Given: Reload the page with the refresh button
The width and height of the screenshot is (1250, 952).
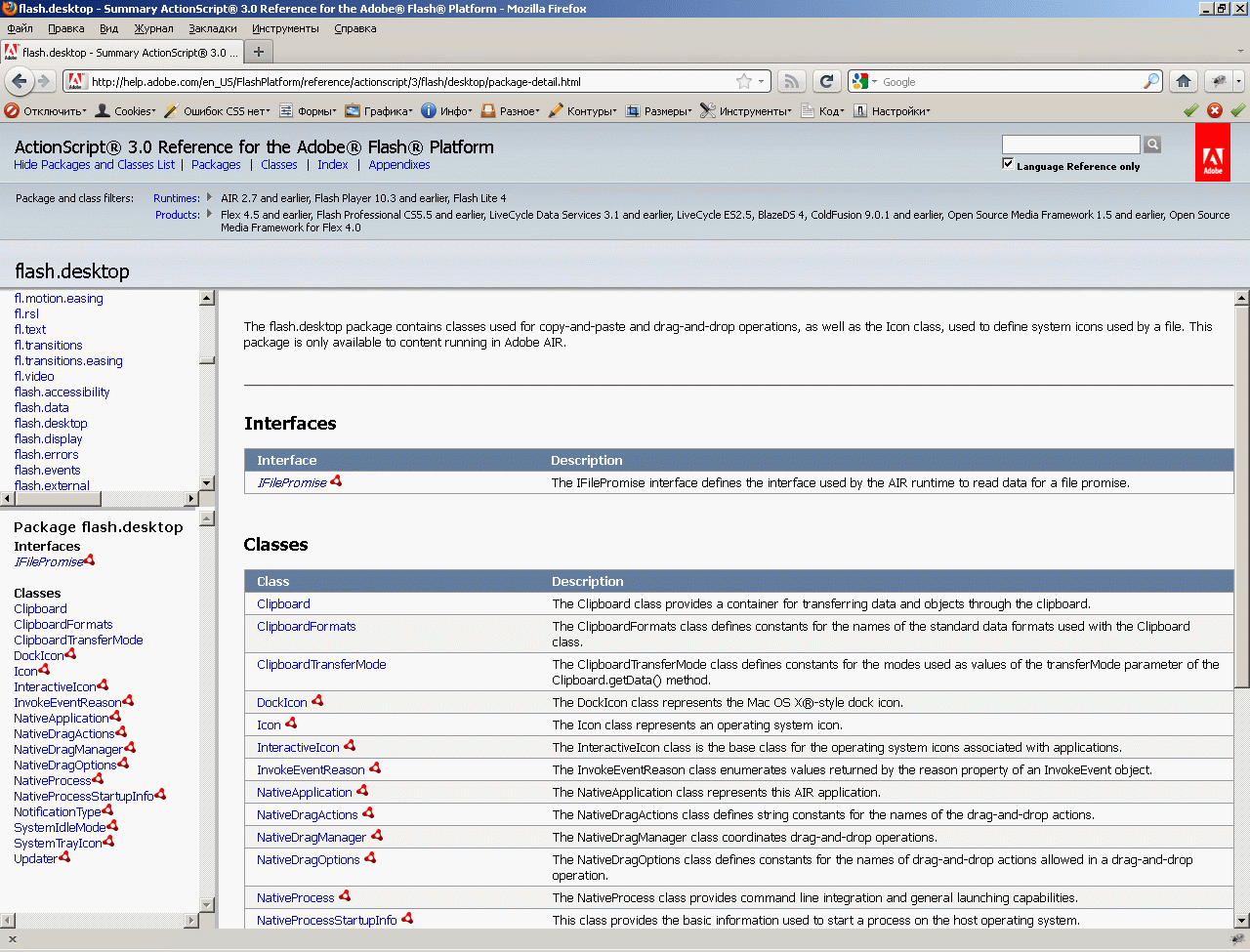Looking at the screenshot, I should 827,82.
